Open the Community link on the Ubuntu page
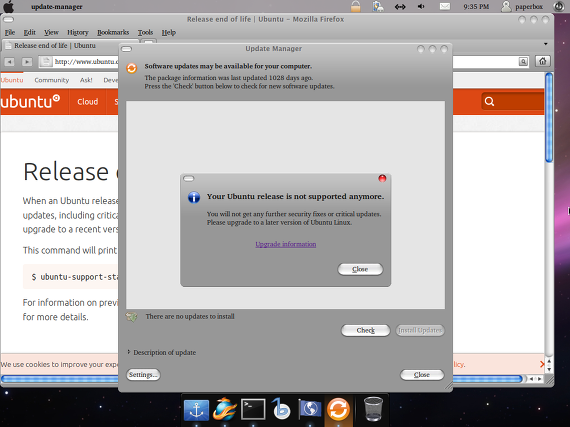The image size is (570, 427). [52, 80]
